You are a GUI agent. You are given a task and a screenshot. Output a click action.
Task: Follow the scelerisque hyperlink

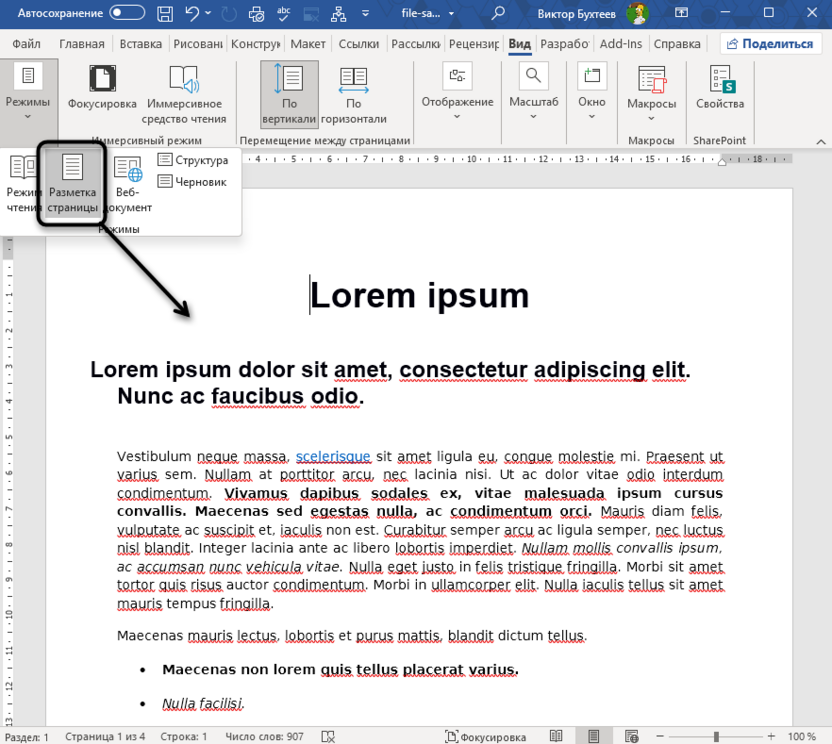333,456
